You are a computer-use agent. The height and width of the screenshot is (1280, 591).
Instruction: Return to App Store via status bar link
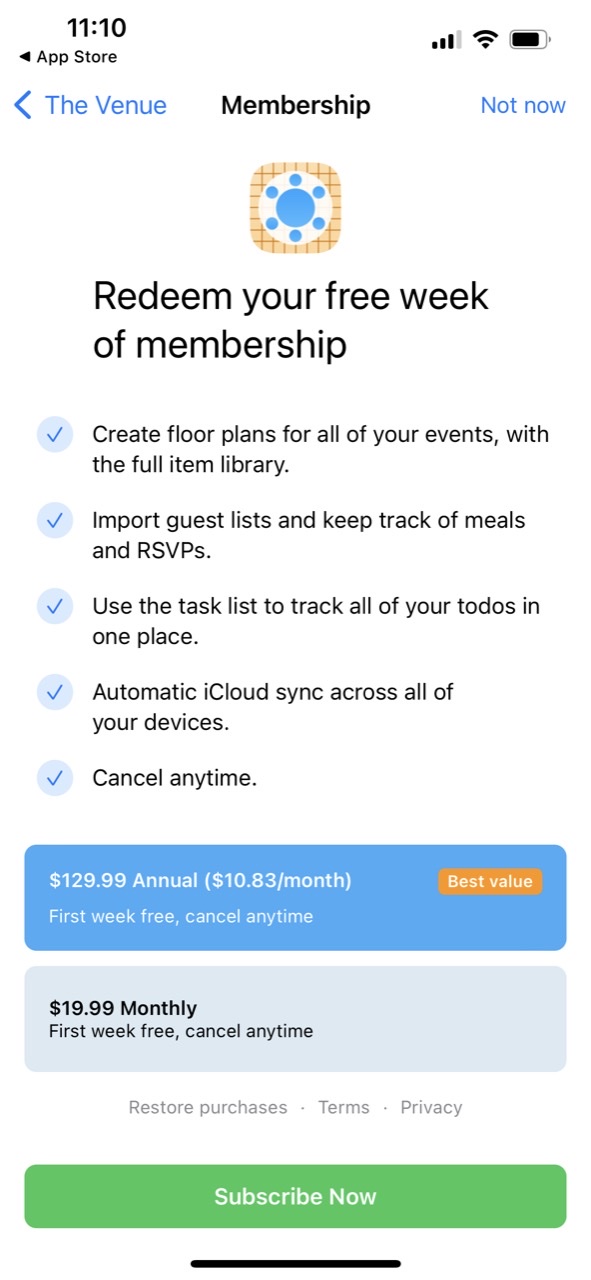pyautogui.click(x=68, y=57)
